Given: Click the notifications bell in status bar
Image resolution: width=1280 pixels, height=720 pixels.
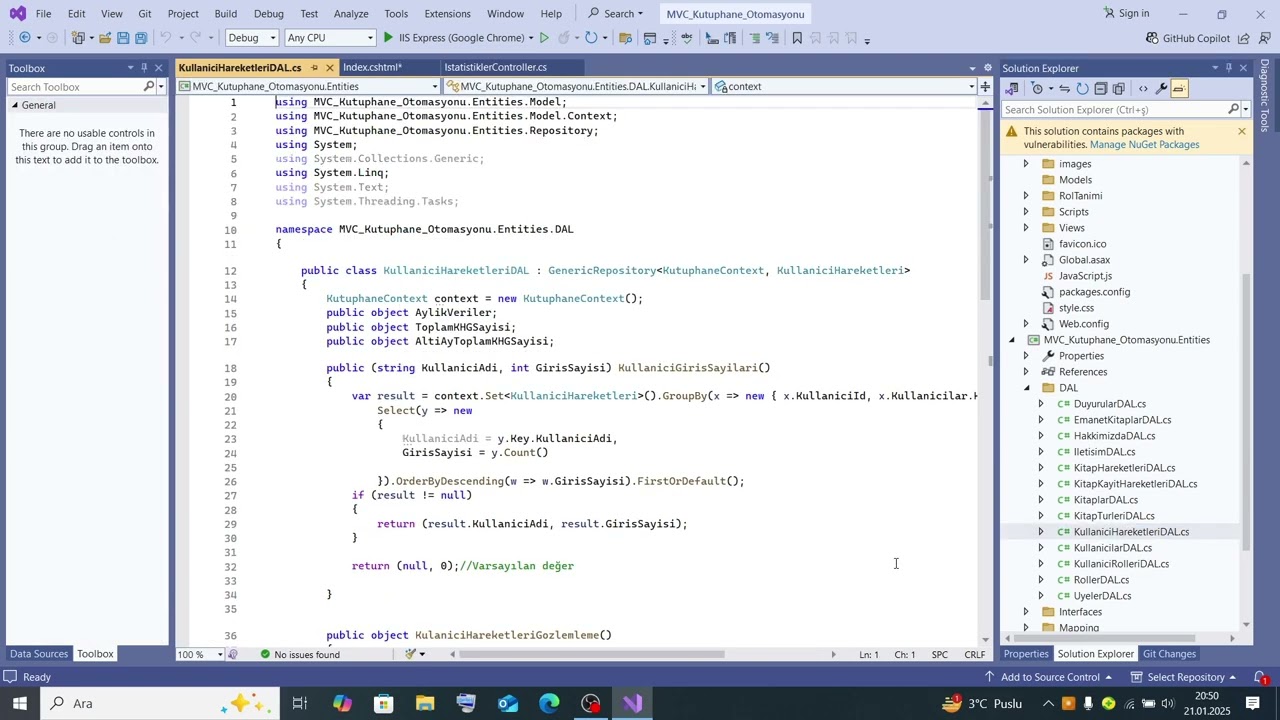Looking at the screenshot, I should tap(1261, 677).
